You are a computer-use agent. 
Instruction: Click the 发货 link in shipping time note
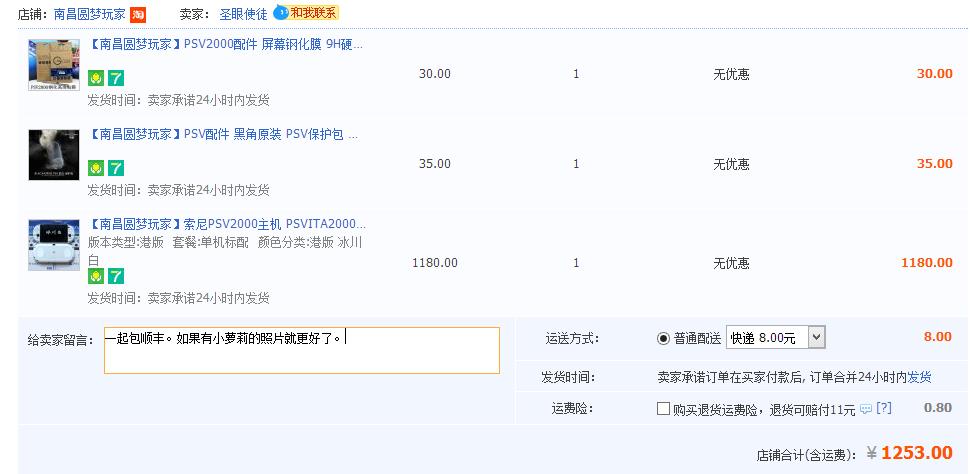(919, 377)
